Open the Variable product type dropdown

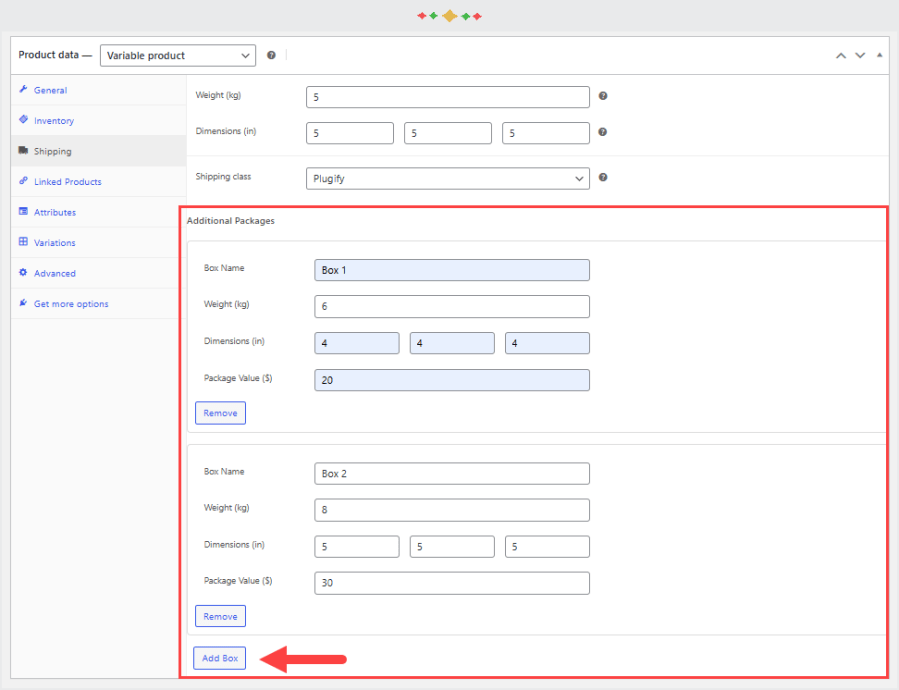click(x=177, y=55)
